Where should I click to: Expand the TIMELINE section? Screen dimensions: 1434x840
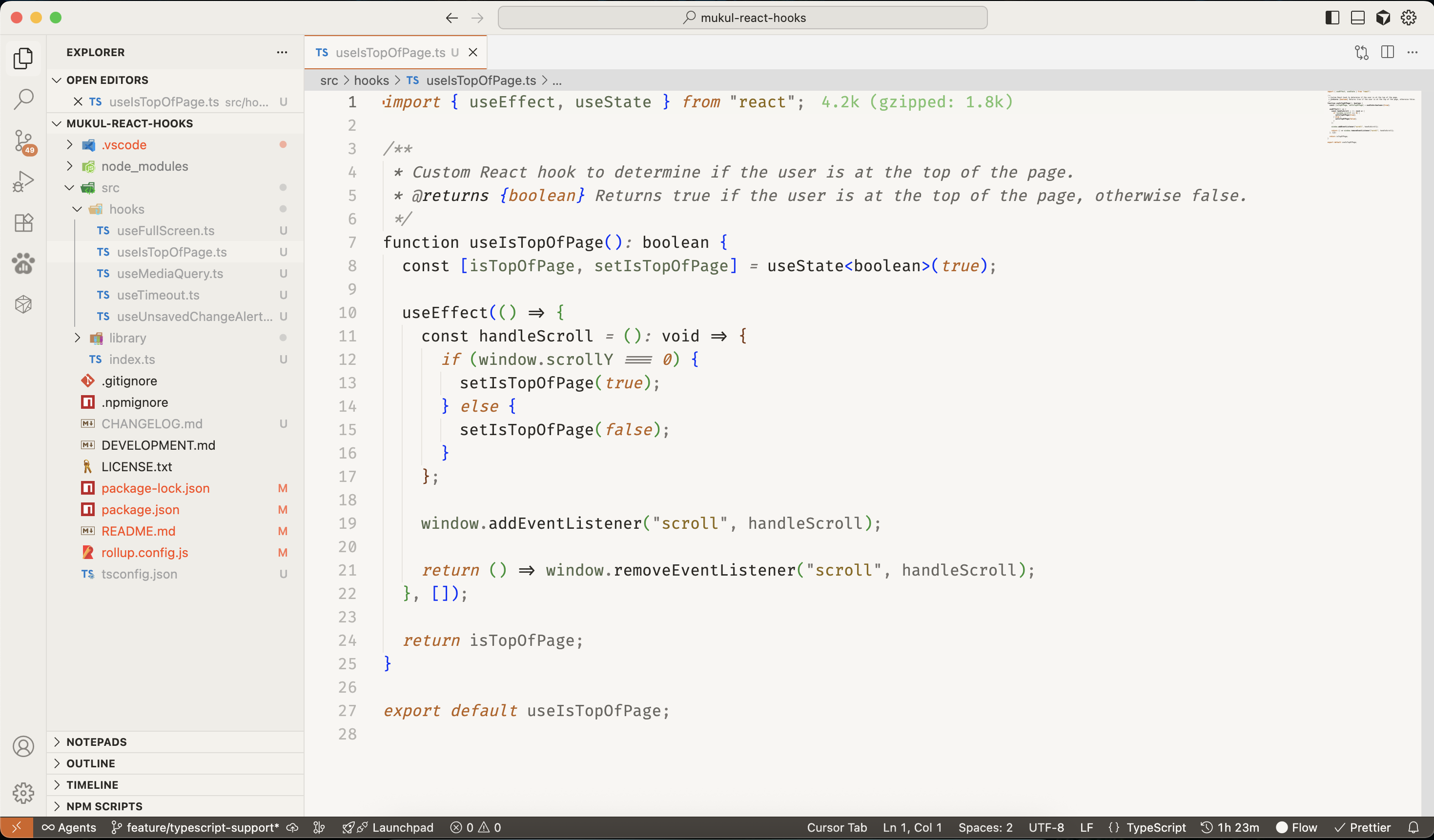(175, 785)
